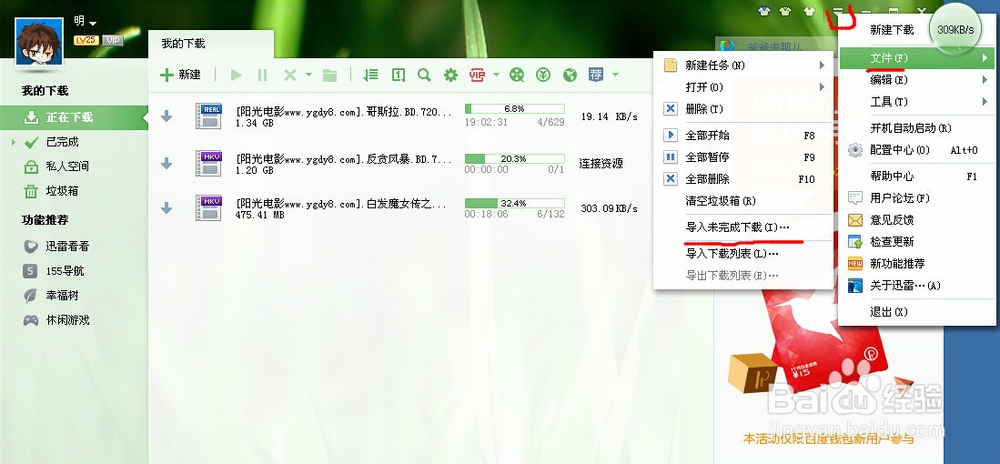This screenshot has height=464, width=1000.
Task: Click the main menu icon in title bar
Action: coord(838,11)
